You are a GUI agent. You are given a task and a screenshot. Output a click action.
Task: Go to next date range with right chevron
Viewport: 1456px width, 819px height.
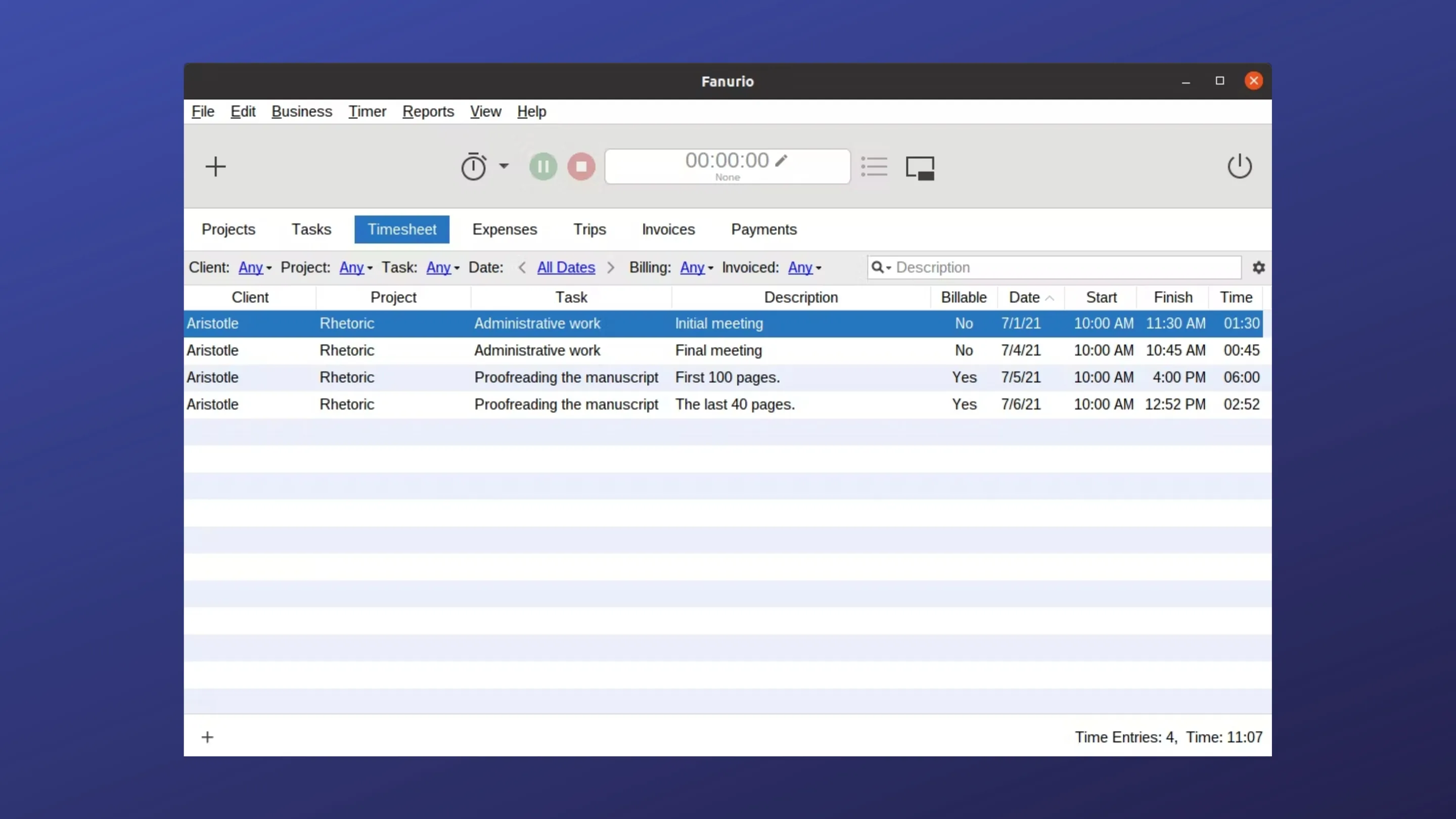pos(610,267)
